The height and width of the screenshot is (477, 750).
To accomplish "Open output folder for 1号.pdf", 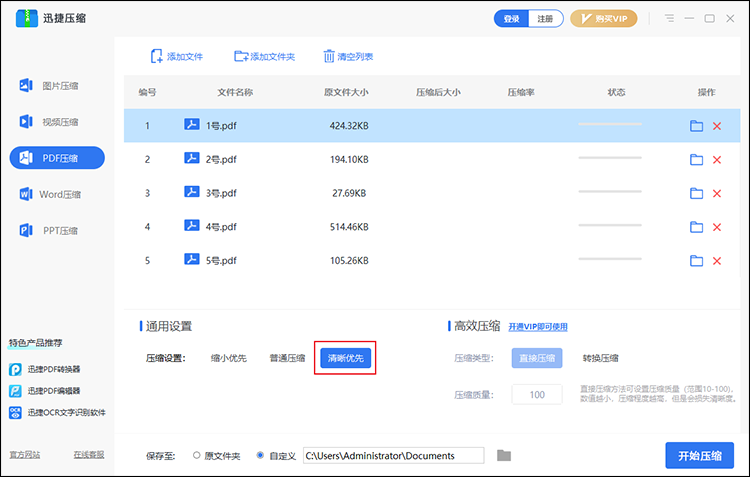I will pos(697,126).
